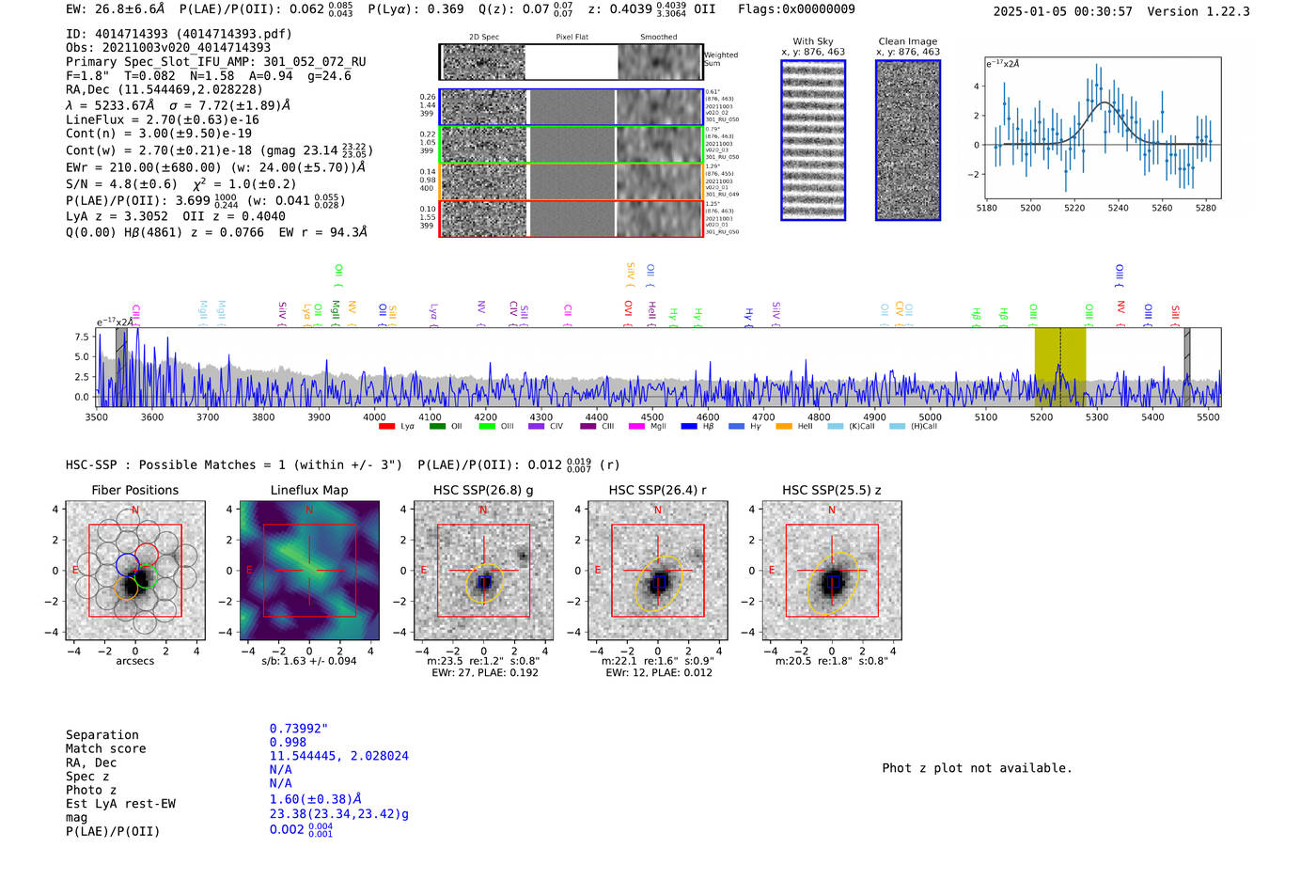The width and height of the screenshot is (1316, 896).
Task: Select the blue-outlined fiber spectrum row
Action: [x=572, y=107]
